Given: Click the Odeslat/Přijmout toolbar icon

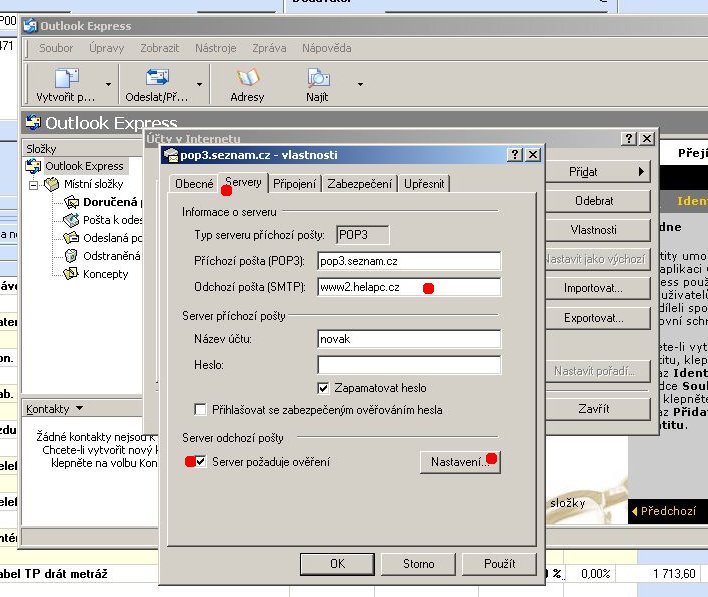Looking at the screenshot, I should coord(157,77).
